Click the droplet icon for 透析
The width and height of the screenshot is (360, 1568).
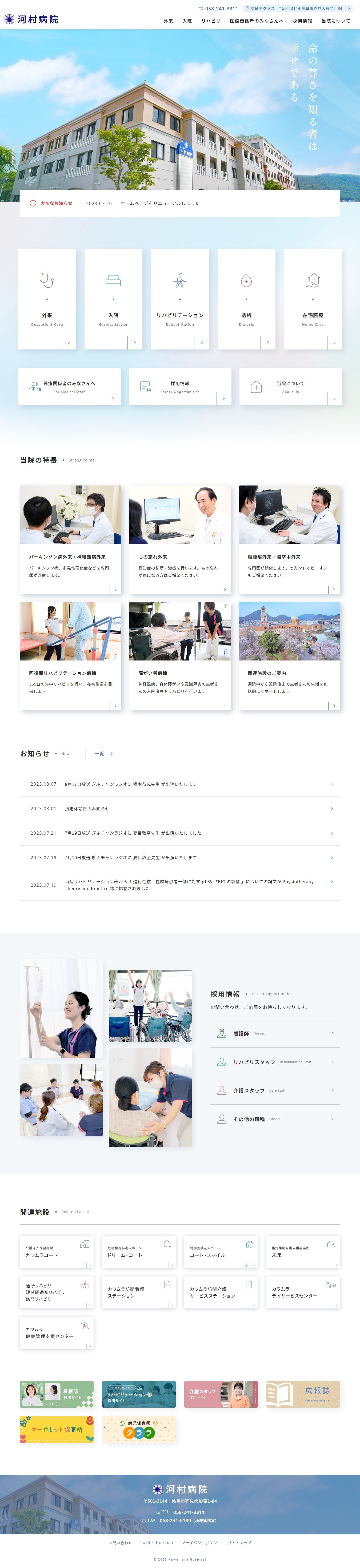tap(246, 280)
